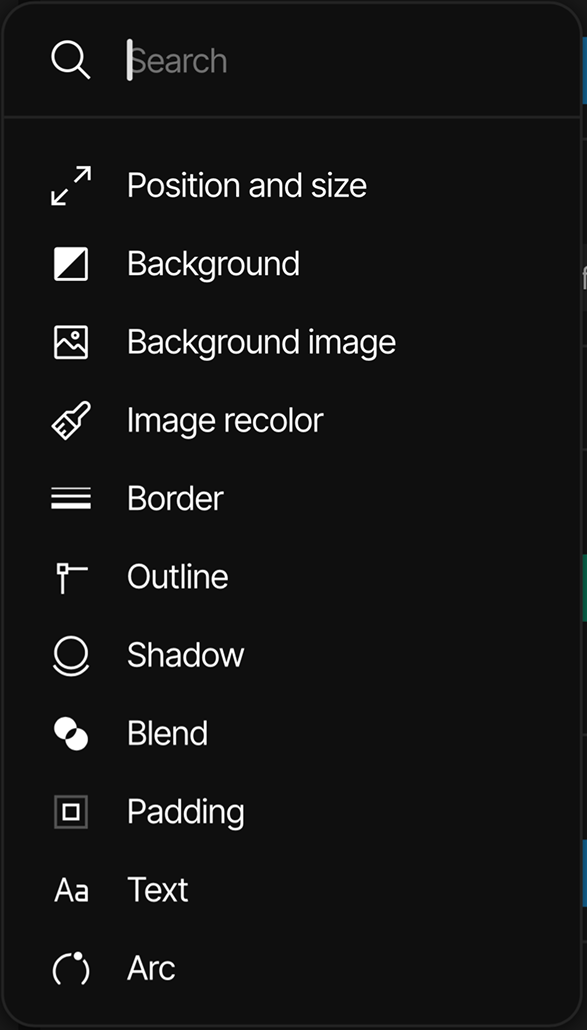Open the Blend options entry
This screenshot has width=587, height=1030.
[167, 732]
